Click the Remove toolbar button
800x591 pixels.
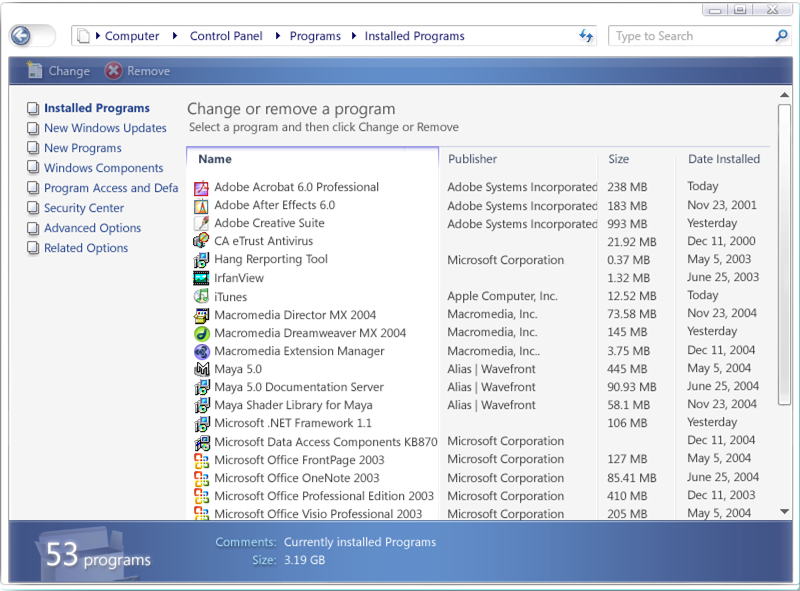coord(138,71)
